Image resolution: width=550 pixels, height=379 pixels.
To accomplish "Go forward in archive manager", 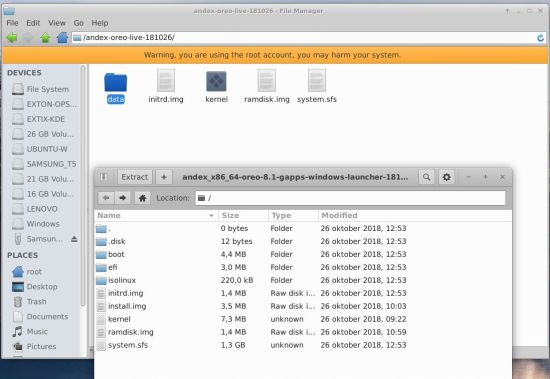I will [122, 198].
